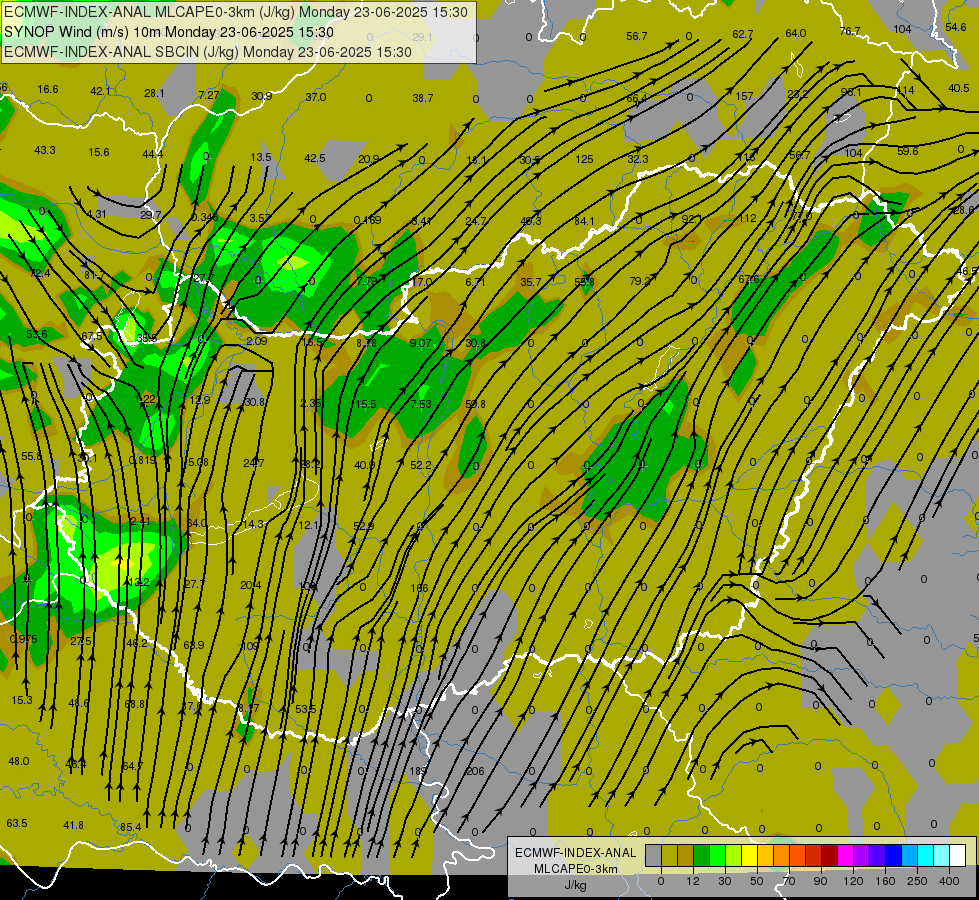Click the map value 166
979x900 pixels.
pyautogui.click(x=420, y=588)
